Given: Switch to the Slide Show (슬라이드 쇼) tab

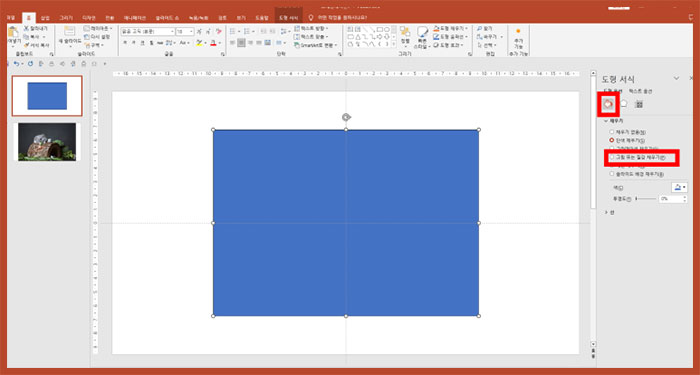Looking at the screenshot, I should point(167,18).
